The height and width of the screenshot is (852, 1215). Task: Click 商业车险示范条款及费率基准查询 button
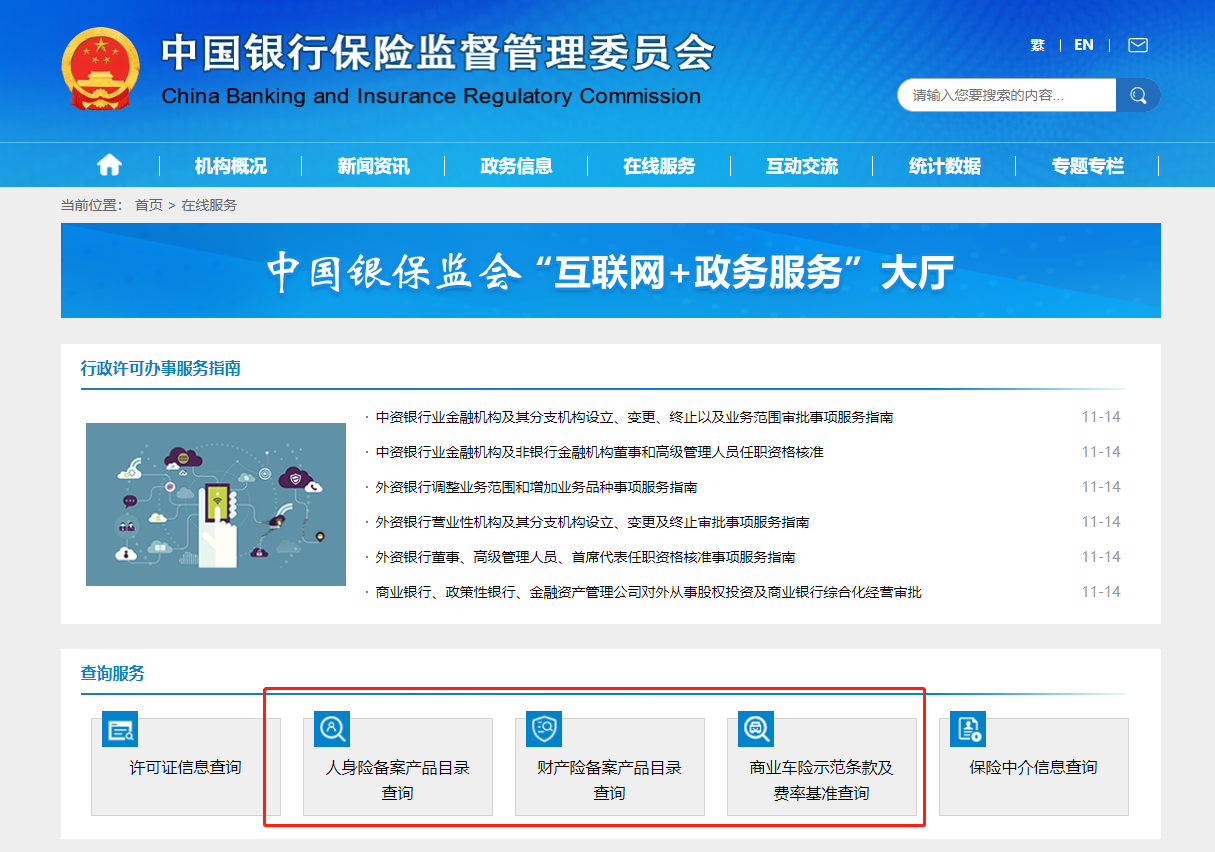click(822, 767)
